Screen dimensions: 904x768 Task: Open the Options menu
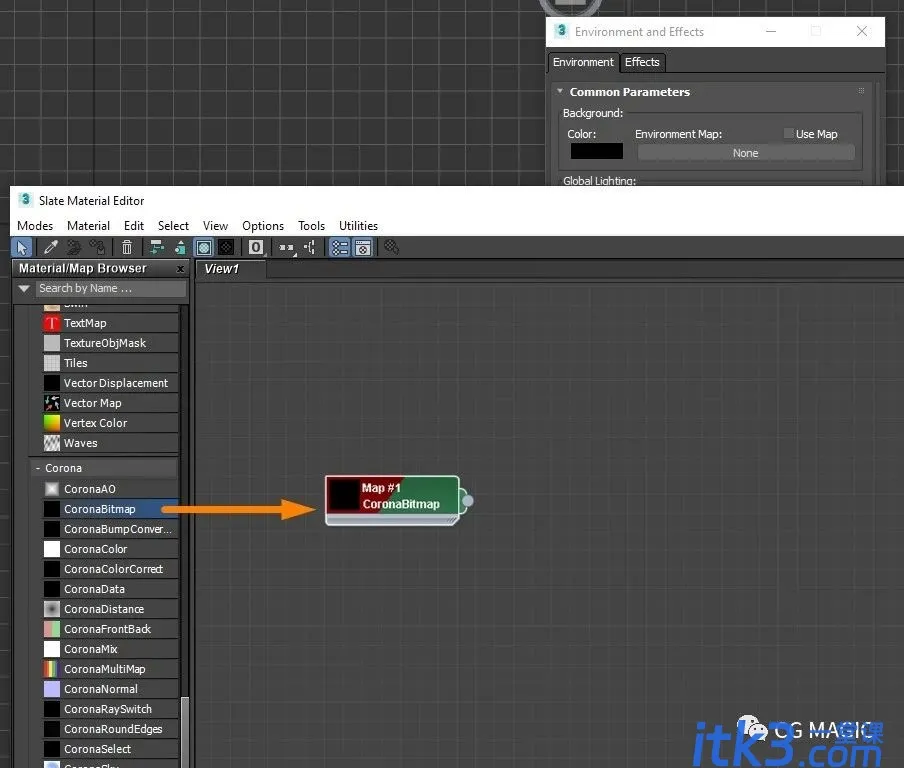pos(263,225)
